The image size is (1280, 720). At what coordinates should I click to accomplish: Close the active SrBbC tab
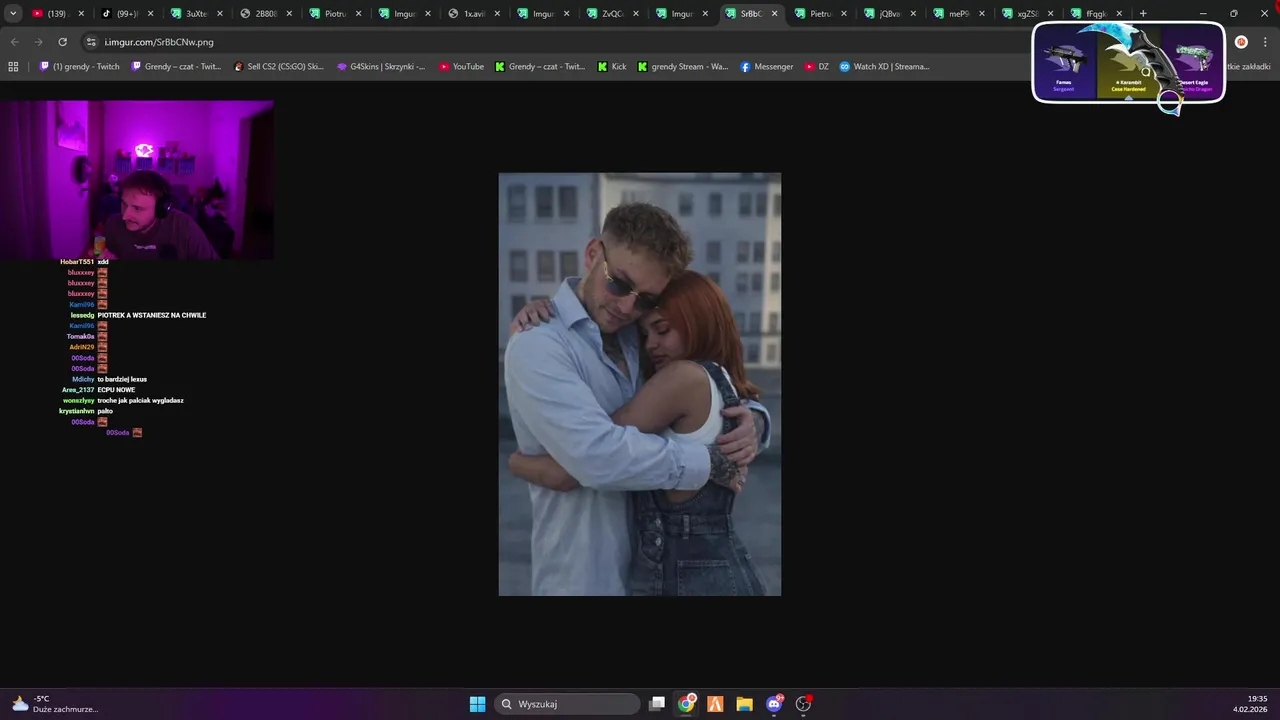[774, 14]
